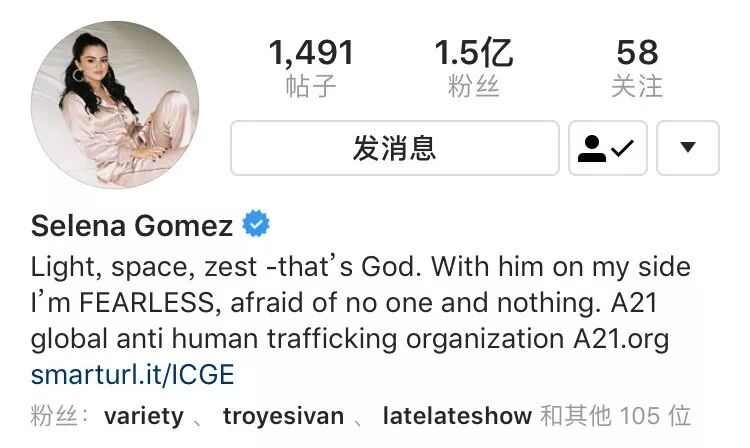
Task: Open the suggested accounts dropdown arrow button
Action: click(x=688, y=148)
